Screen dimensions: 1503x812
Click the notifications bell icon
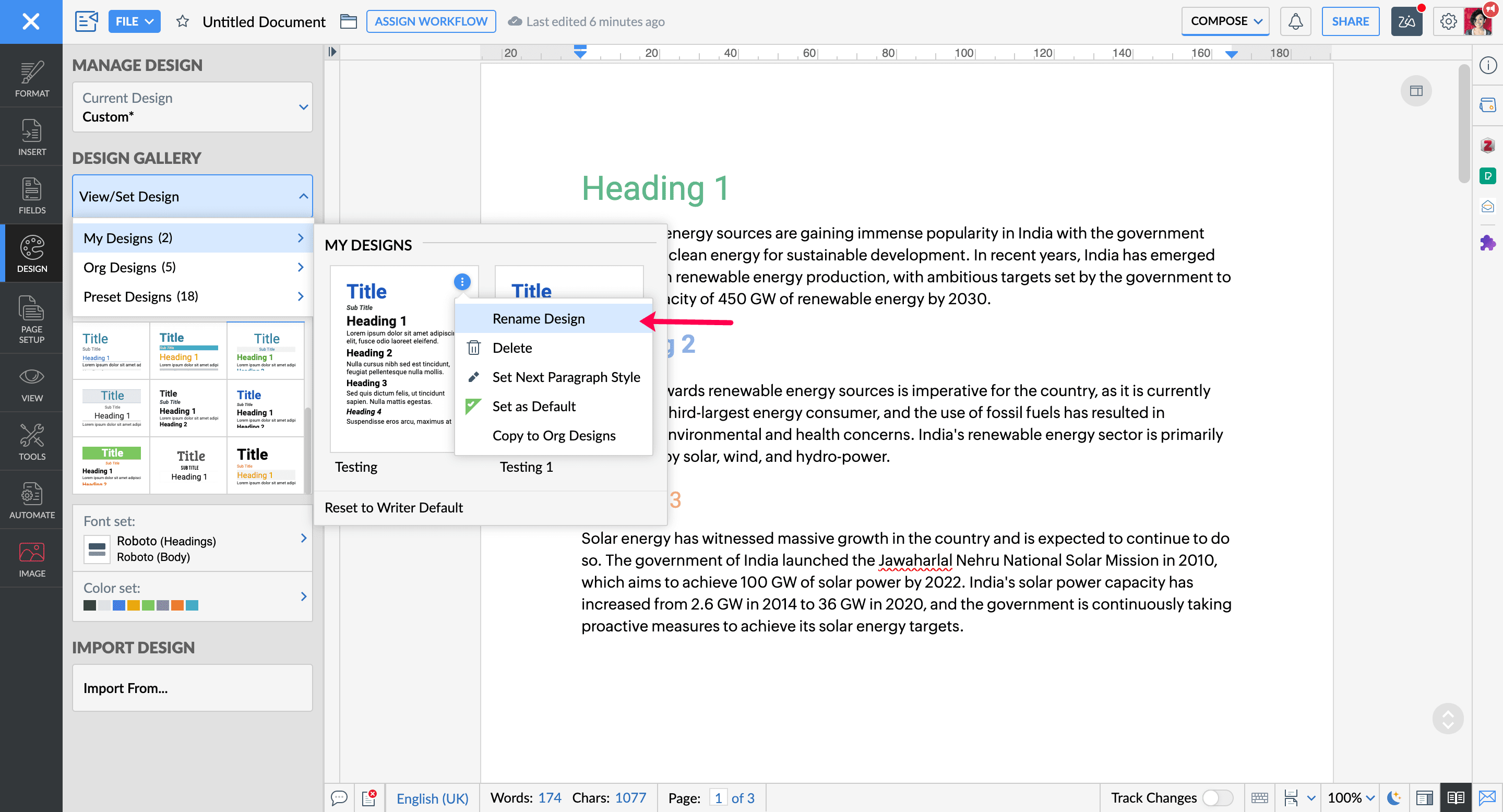pyautogui.click(x=1295, y=21)
